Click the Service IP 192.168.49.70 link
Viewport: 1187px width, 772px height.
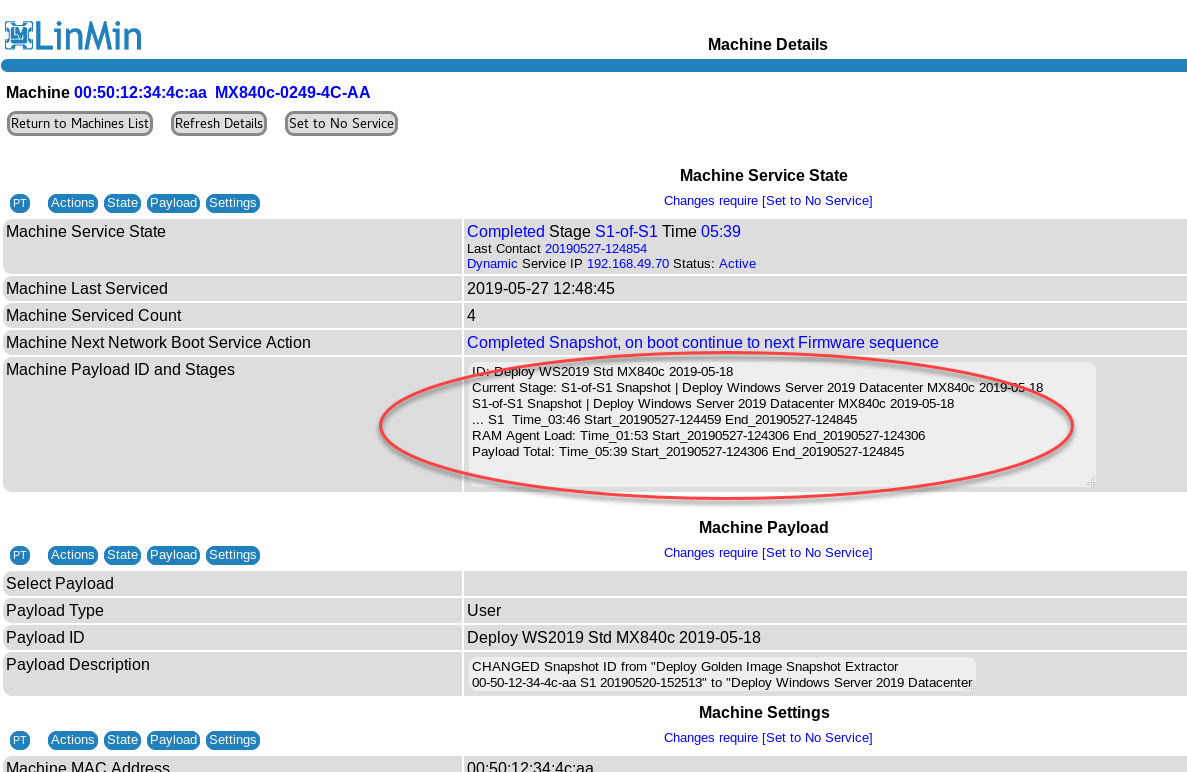pyautogui.click(x=628, y=264)
